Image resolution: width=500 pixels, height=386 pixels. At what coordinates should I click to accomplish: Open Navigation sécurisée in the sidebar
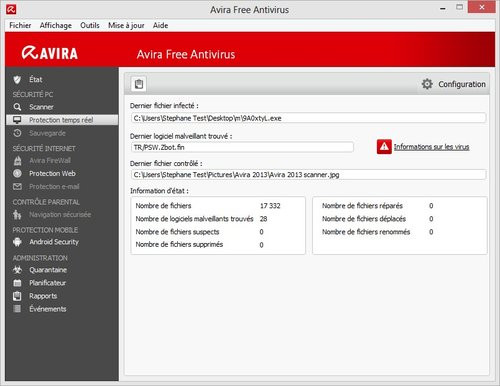(60, 215)
